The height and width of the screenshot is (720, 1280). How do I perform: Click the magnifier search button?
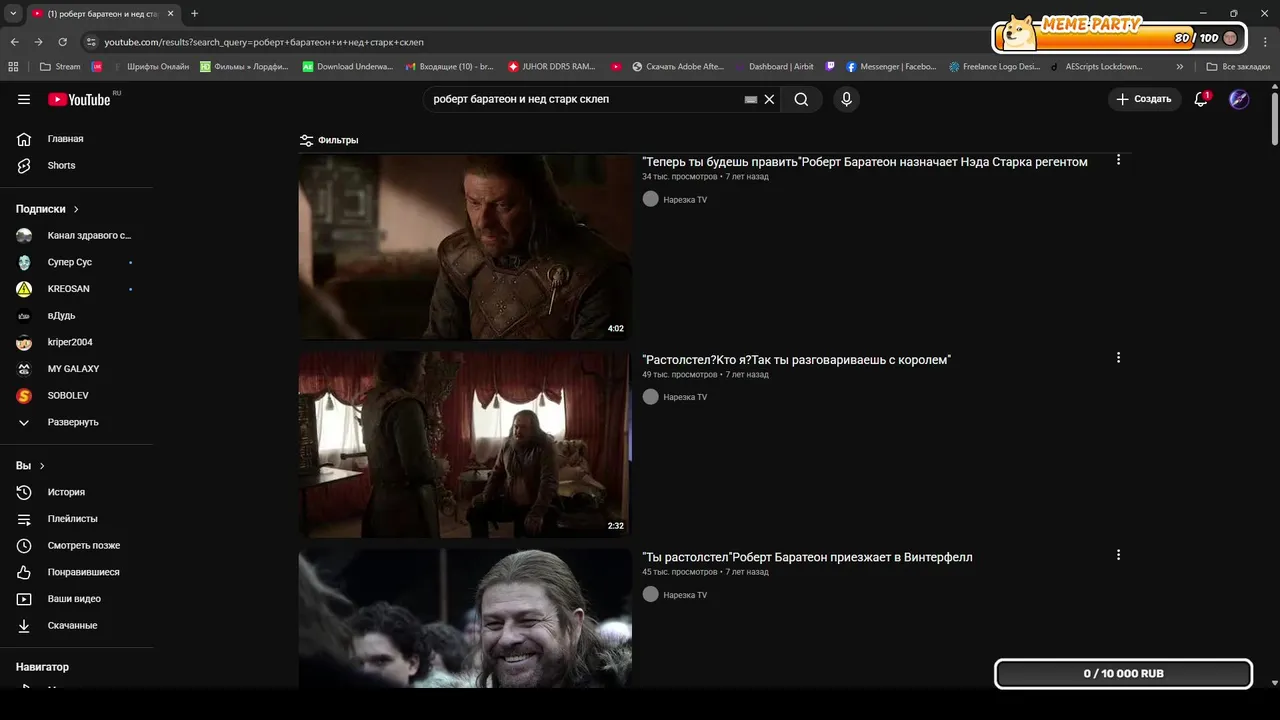801,99
